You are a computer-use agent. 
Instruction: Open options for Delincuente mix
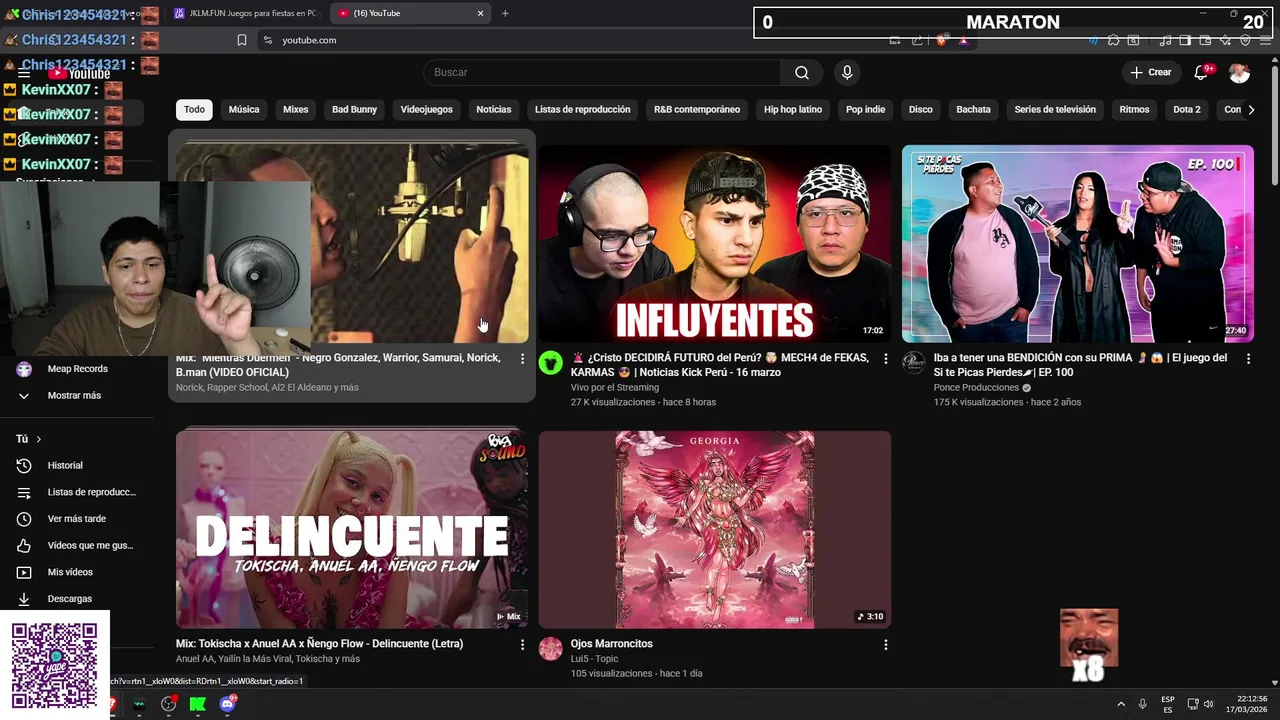point(522,645)
